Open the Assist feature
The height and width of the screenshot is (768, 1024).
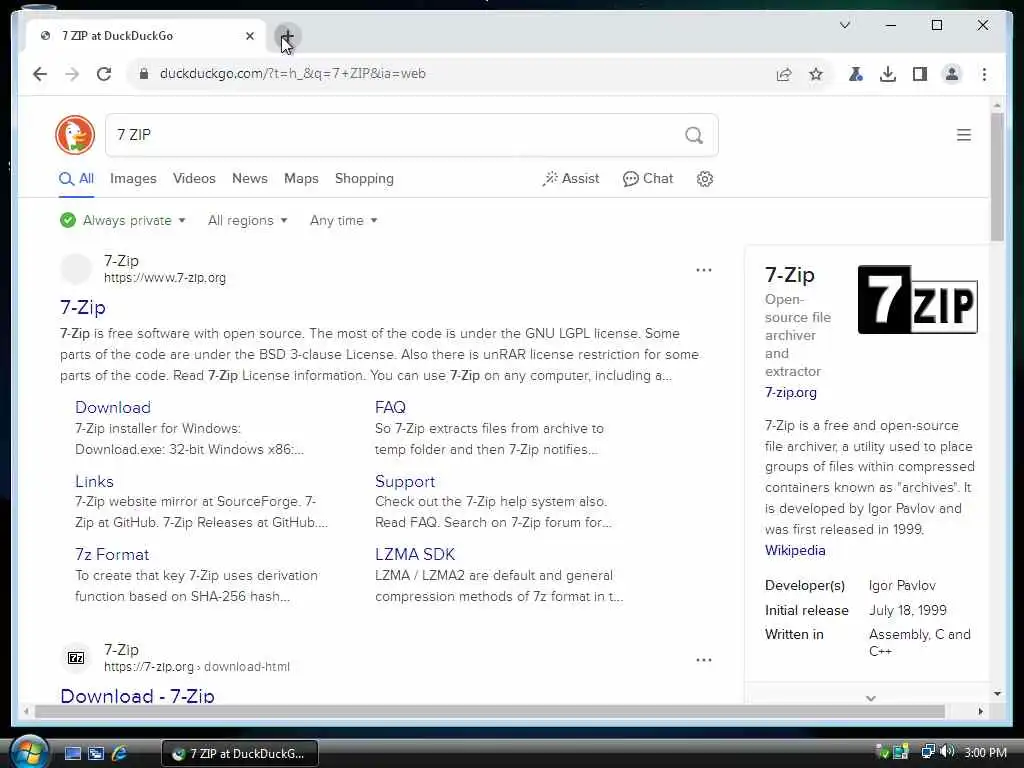tap(571, 179)
